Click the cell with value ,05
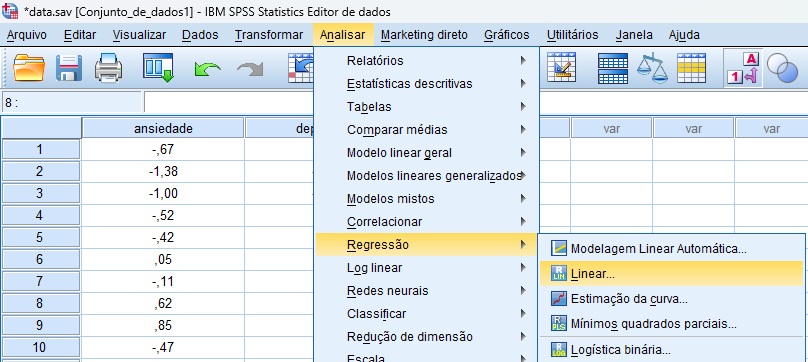808x362 pixels. point(163,260)
